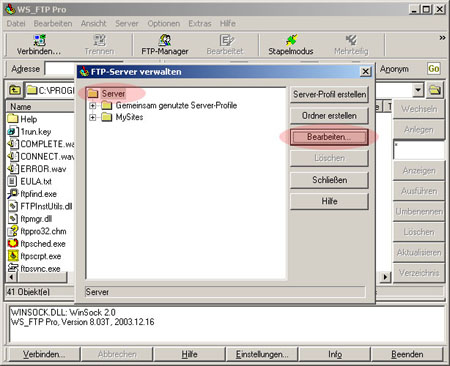Viewport: 450px width, 366px height.
Task: Open the FTP-Manager toolbar icon
Action: 165,40
